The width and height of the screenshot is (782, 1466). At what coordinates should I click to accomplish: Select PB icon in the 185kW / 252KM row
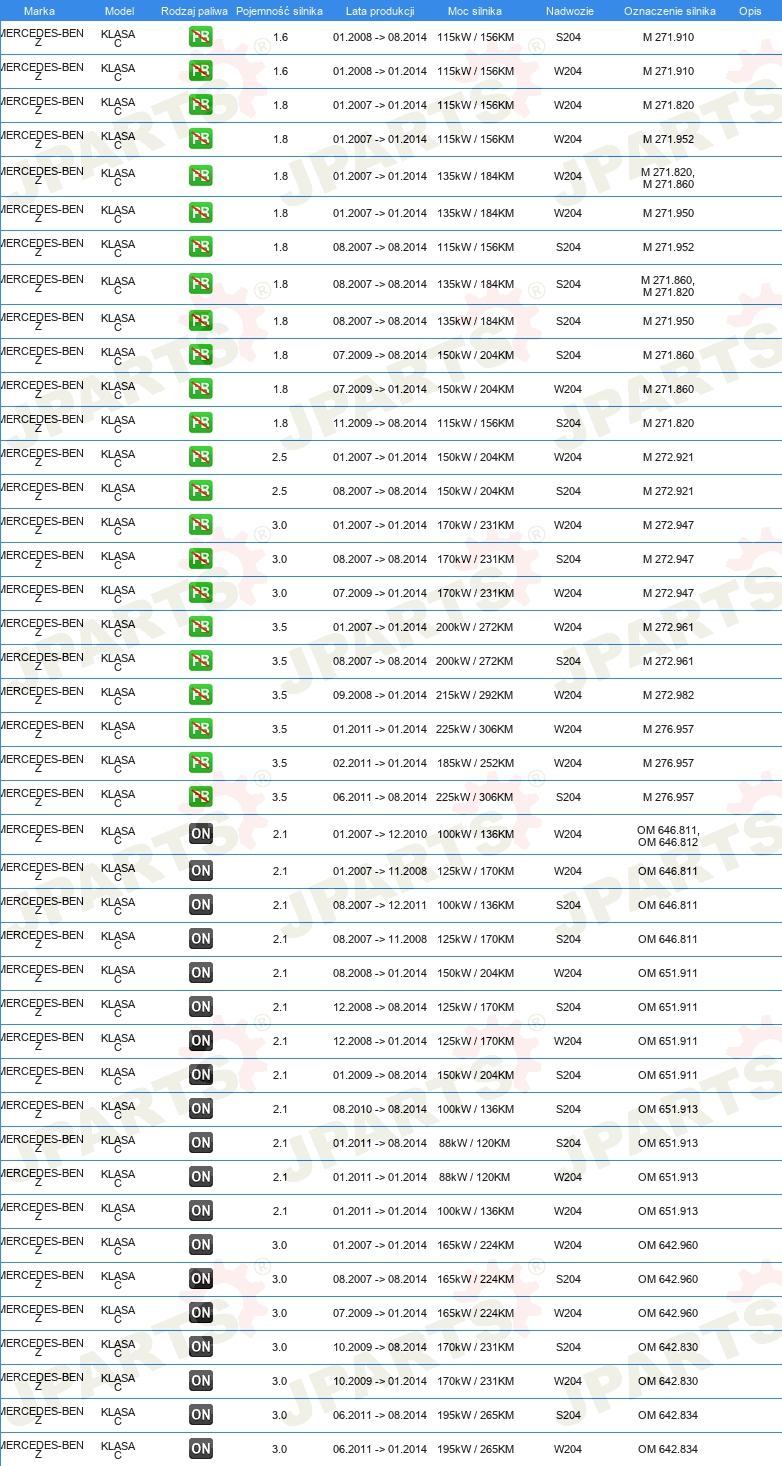[201, 763]
